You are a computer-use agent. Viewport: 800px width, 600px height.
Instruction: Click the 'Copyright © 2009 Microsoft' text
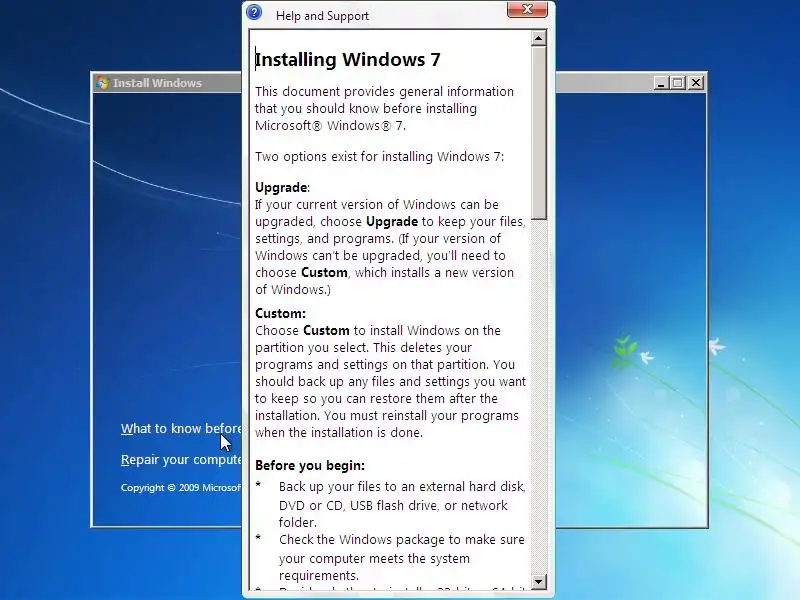[x=181, y=488]
